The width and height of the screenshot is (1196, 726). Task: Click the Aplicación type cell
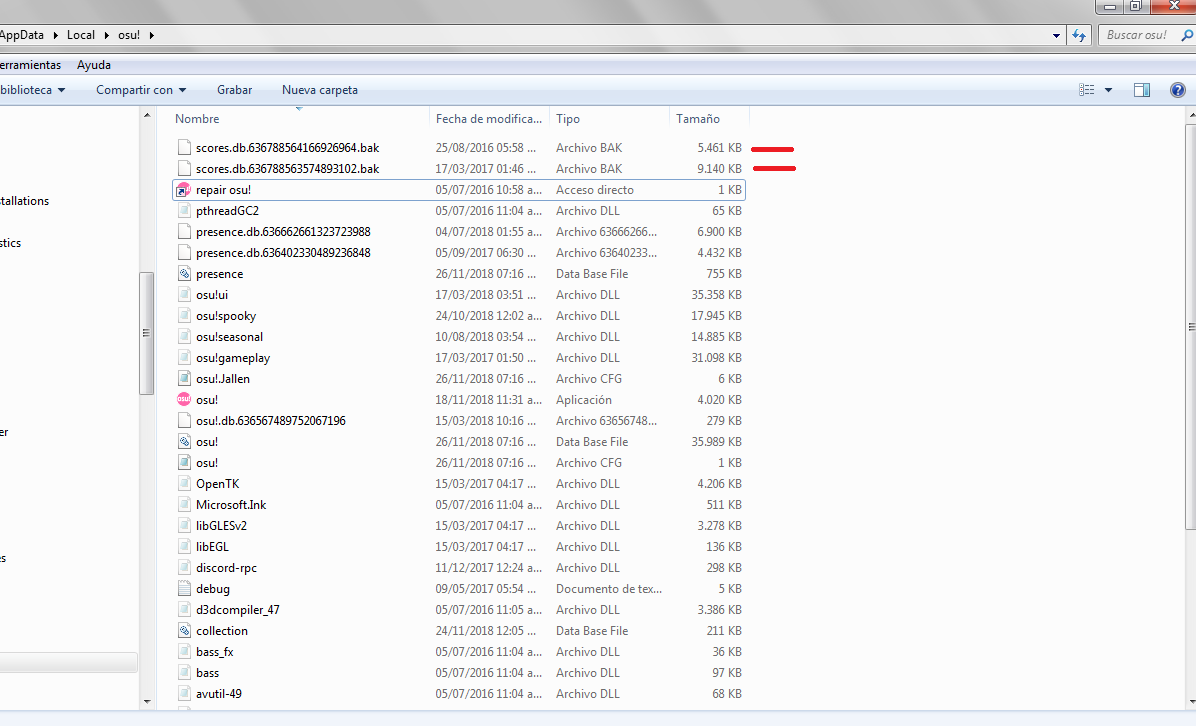coord(584,400)
